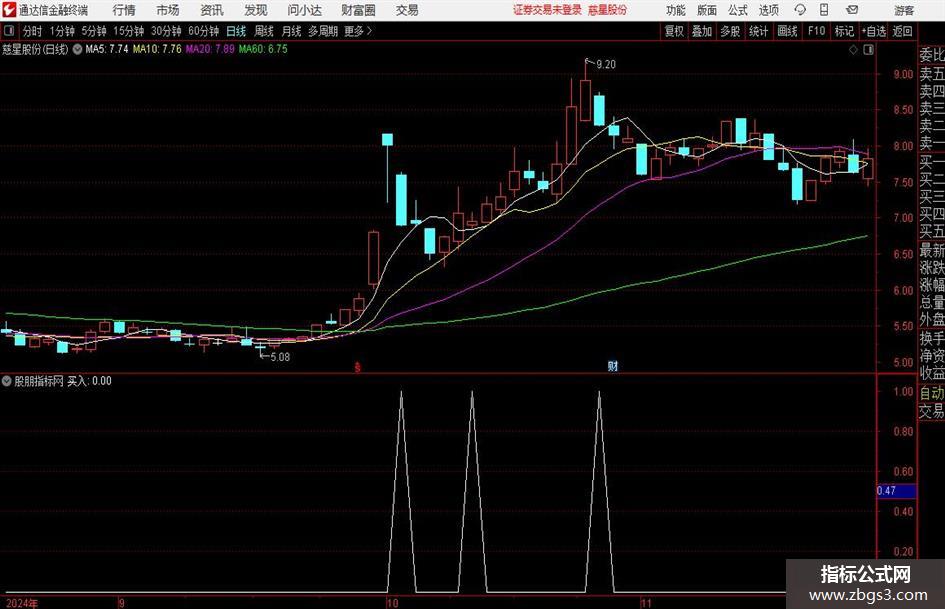Click the 5.08 low price label
The height and width of the screenshot is (609, 945).
coord(280,357)
